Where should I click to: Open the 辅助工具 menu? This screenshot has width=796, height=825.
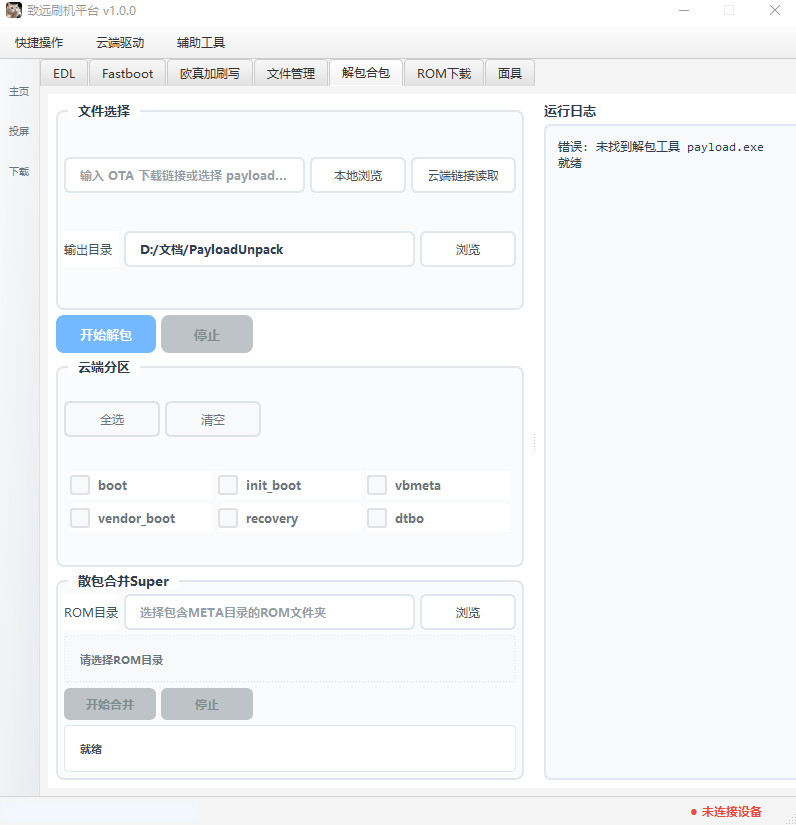201,43
